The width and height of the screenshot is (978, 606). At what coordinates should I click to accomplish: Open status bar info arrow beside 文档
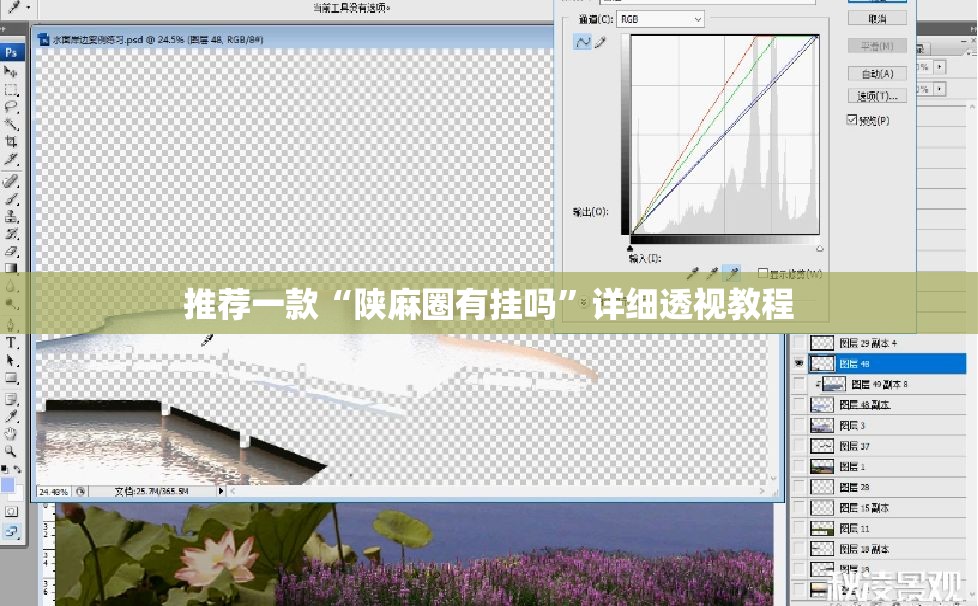pyautogui.click(x=220, y=491)
